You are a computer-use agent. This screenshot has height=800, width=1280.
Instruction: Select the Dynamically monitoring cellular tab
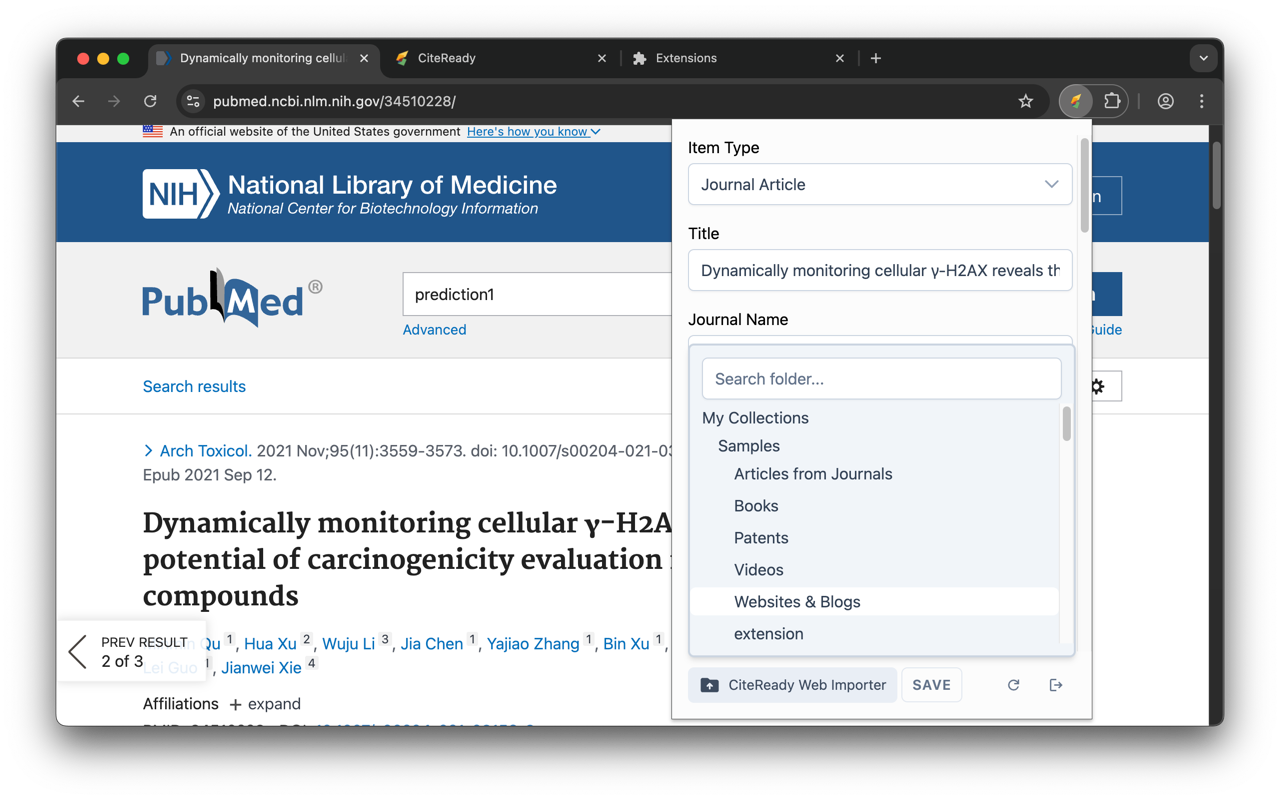pos(263,58)
